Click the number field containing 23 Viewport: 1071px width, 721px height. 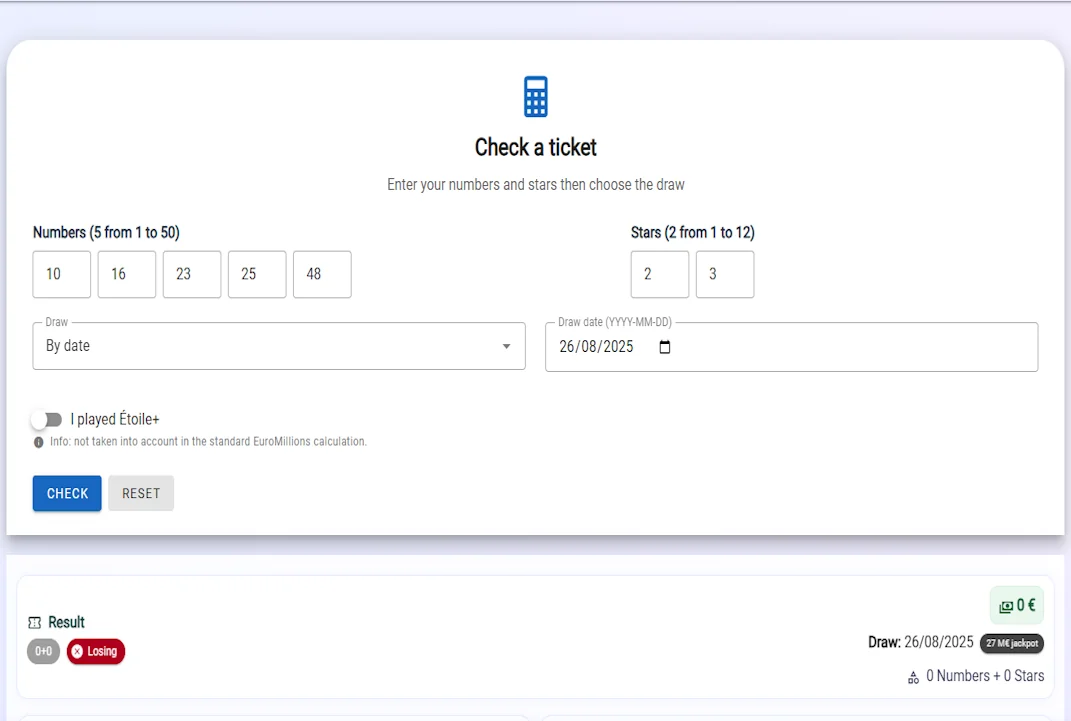[192, 274]
